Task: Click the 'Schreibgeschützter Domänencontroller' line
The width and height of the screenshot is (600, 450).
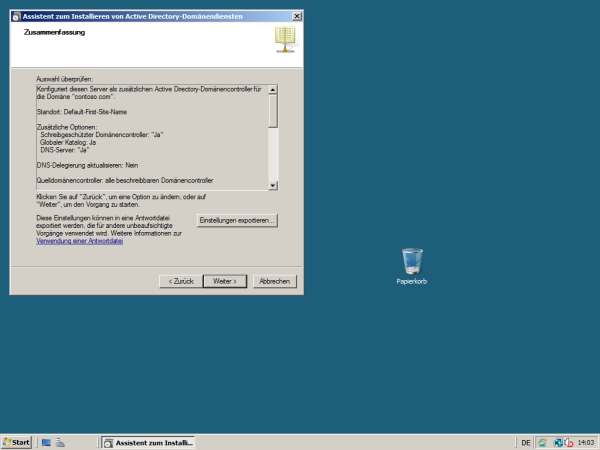Action: pos(102,135)
